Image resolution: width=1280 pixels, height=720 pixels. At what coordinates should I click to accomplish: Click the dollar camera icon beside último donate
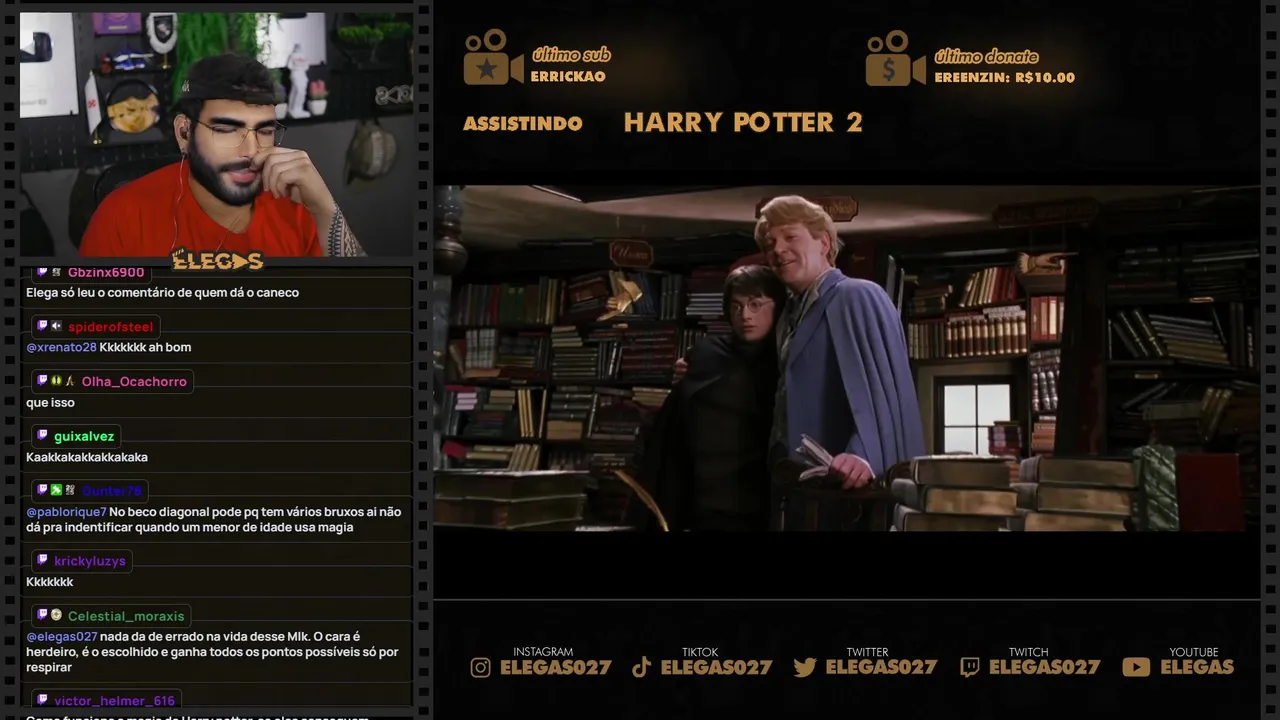point(896,58)
